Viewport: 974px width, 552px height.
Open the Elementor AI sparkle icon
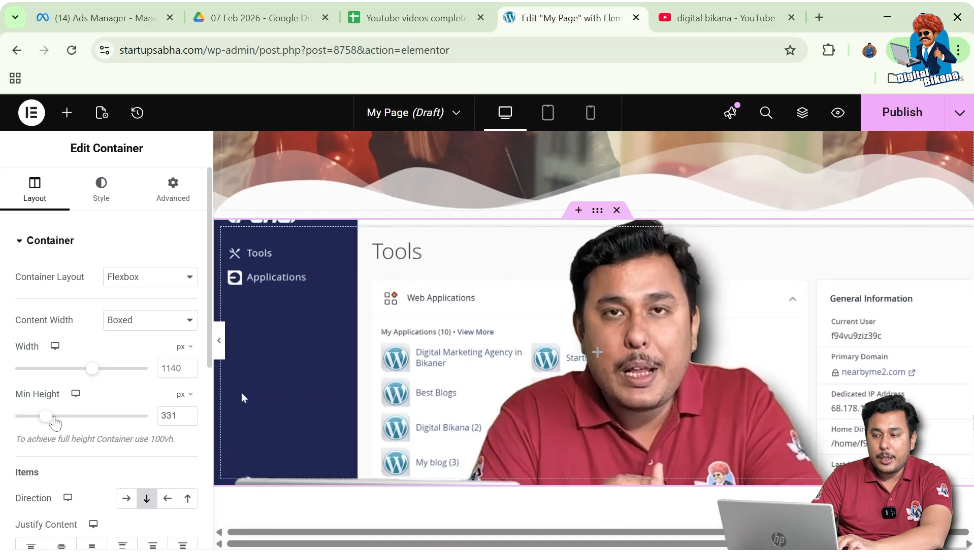(730, 113)
